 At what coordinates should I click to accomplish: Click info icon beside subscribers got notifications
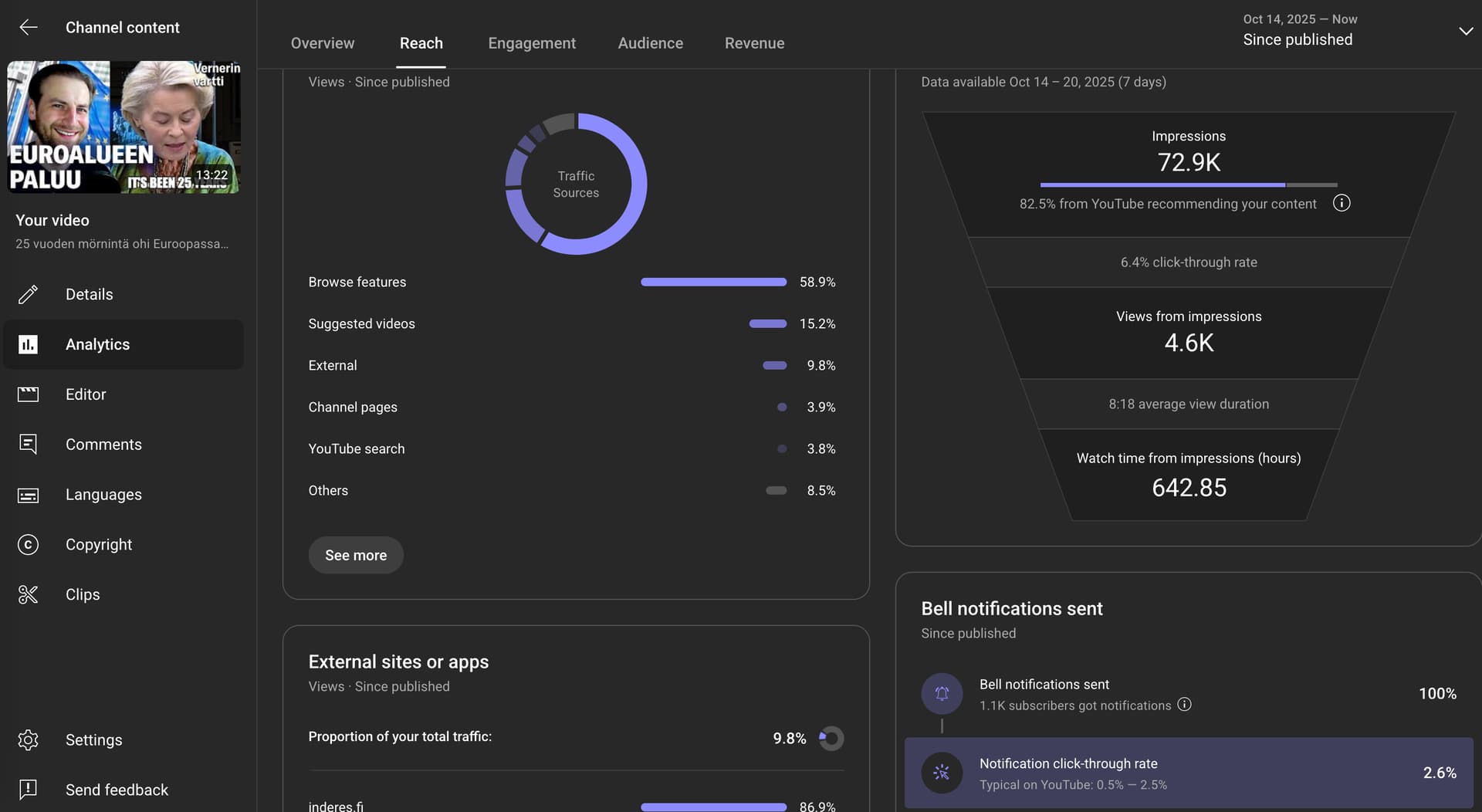1184,705
